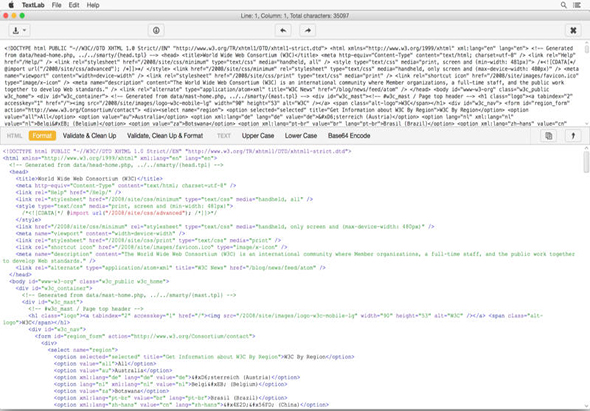Open the TextLab application menu
The width and height of the screenshot is (590, 411).
tap(33, 5)
